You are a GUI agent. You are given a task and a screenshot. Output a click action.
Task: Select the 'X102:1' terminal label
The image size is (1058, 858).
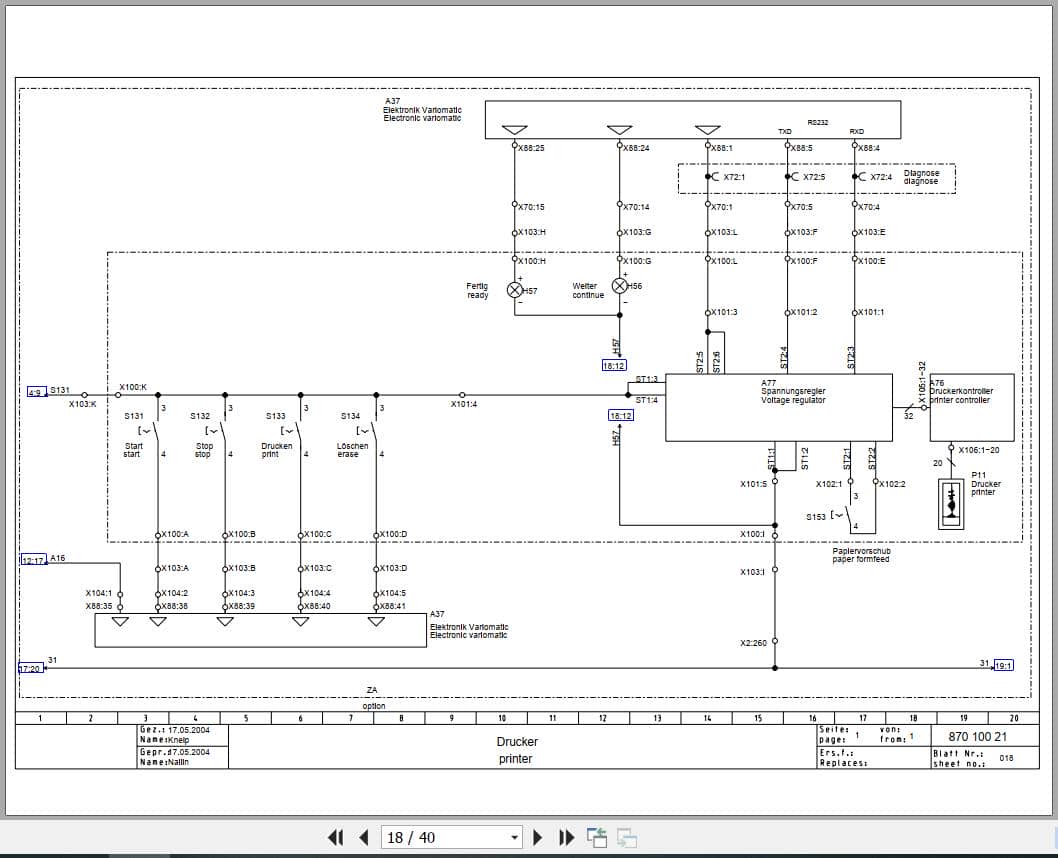[x=829, y=484]
